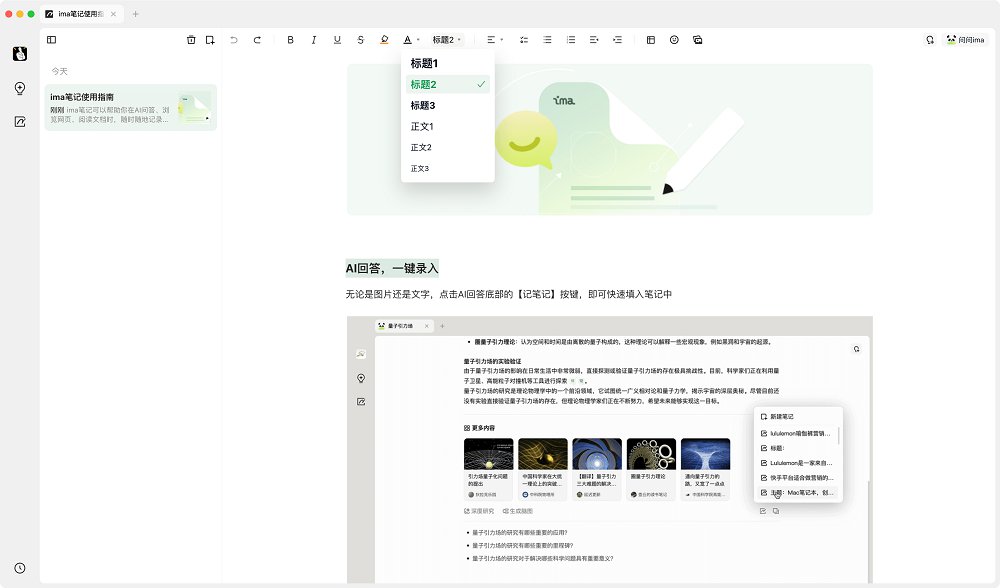Delete the current note with trash icon
Viewport: 1000px width, 588px height.
tap(191, 40)
